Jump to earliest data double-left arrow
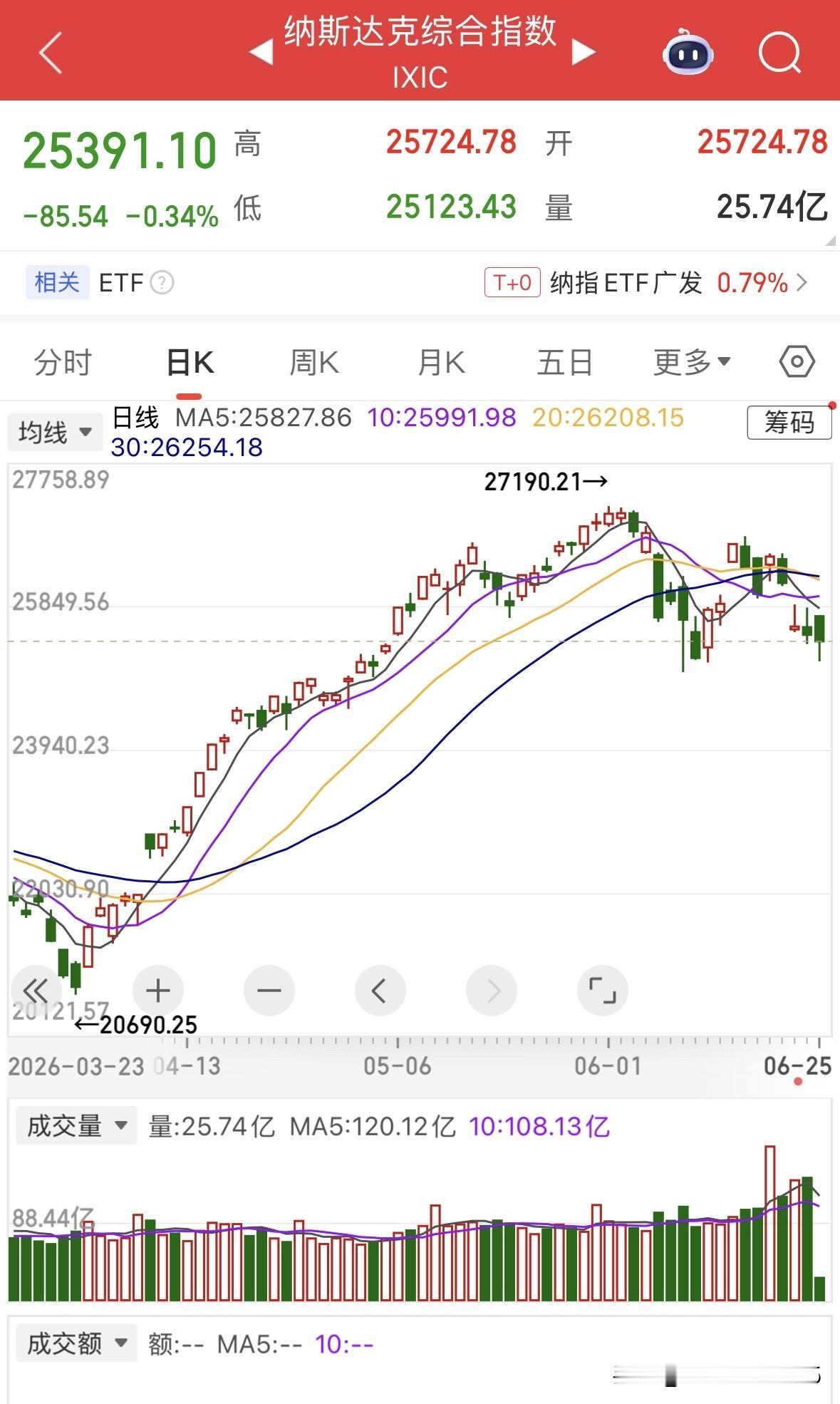 point(36,991)
